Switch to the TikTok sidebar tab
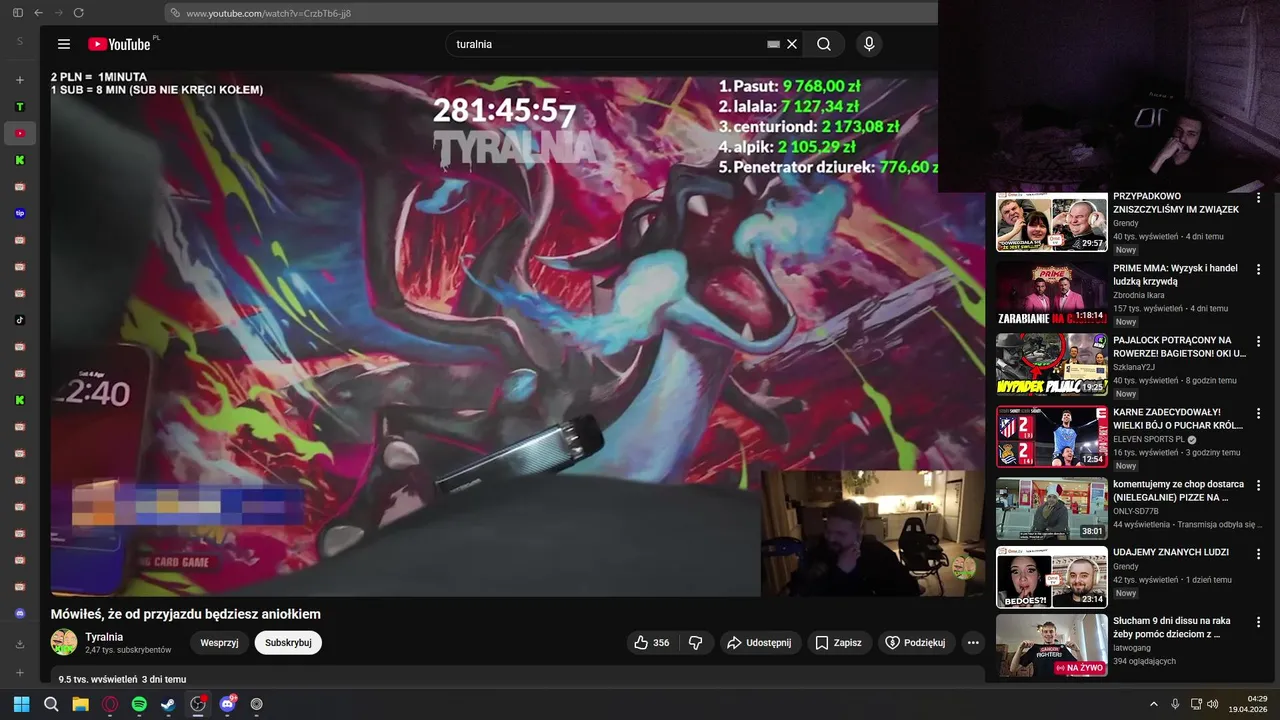The image size is (1280, 720). coord(20,320)
